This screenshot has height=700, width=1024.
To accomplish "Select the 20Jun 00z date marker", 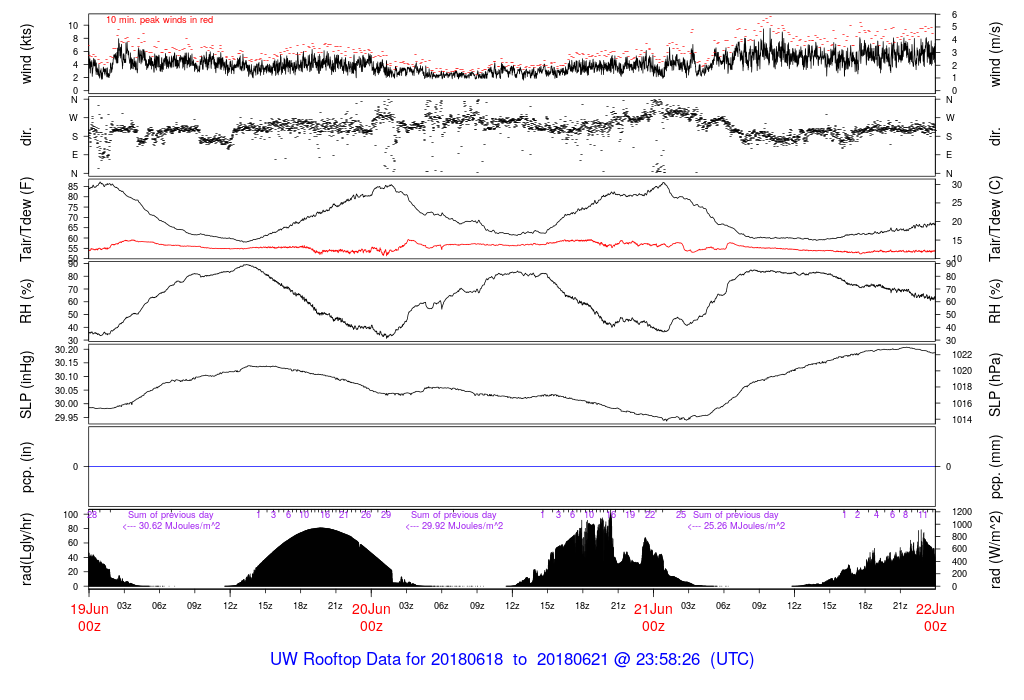I will click(371, 616).
